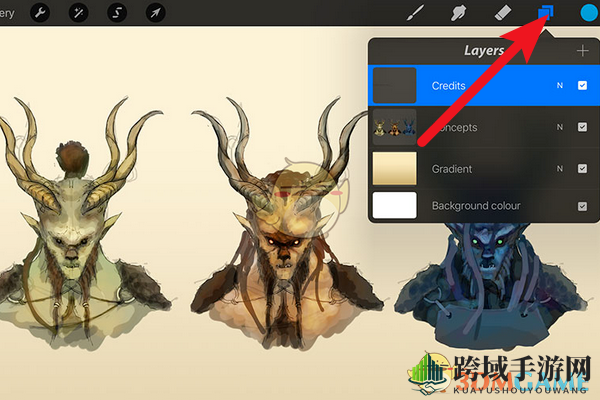Activate the Transform arrow tool
Screen dimensions: 600x400
(x=156, y=13)
